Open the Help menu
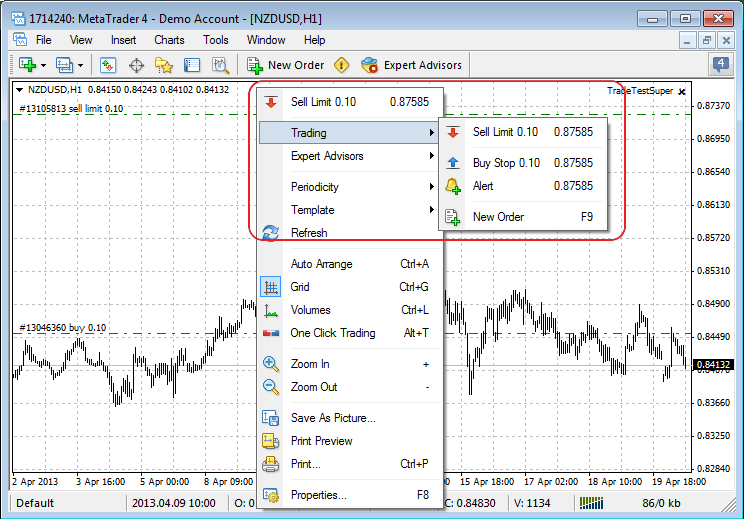744x519 pixels. point(314,40)
